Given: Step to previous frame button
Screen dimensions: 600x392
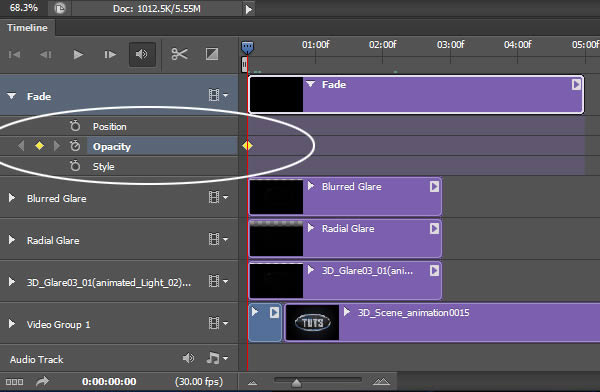Looking at the screenshot, I should [46, 55].
